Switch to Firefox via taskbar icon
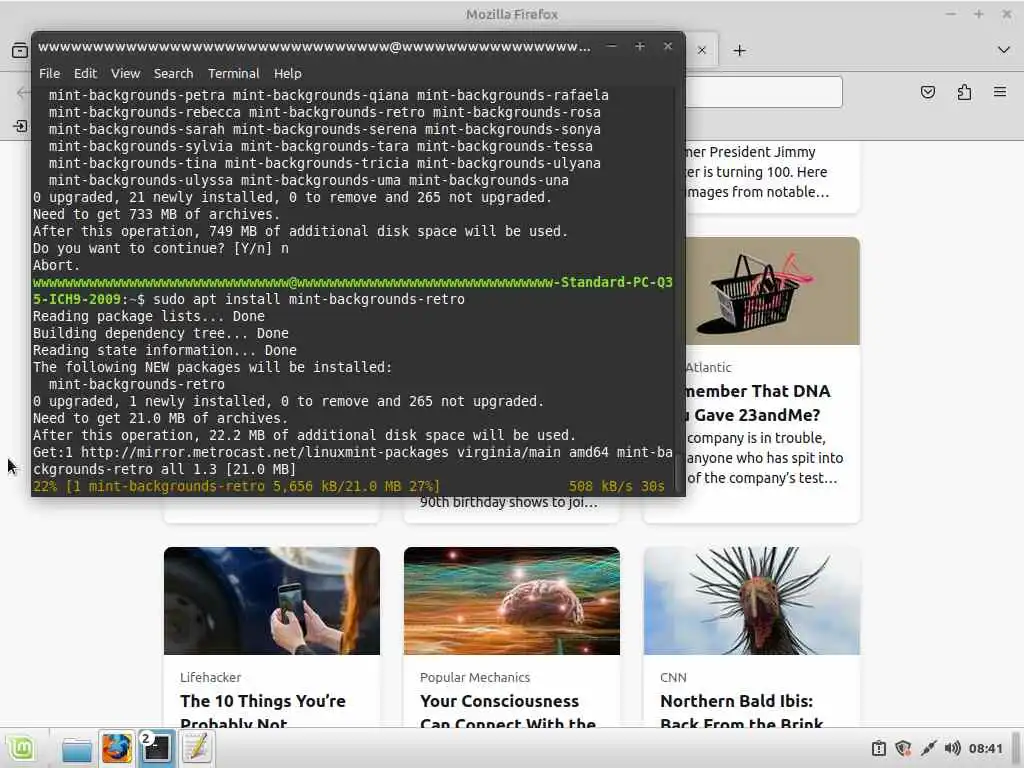This screenshot has height=768, width=1024. (x=117, y=748)
